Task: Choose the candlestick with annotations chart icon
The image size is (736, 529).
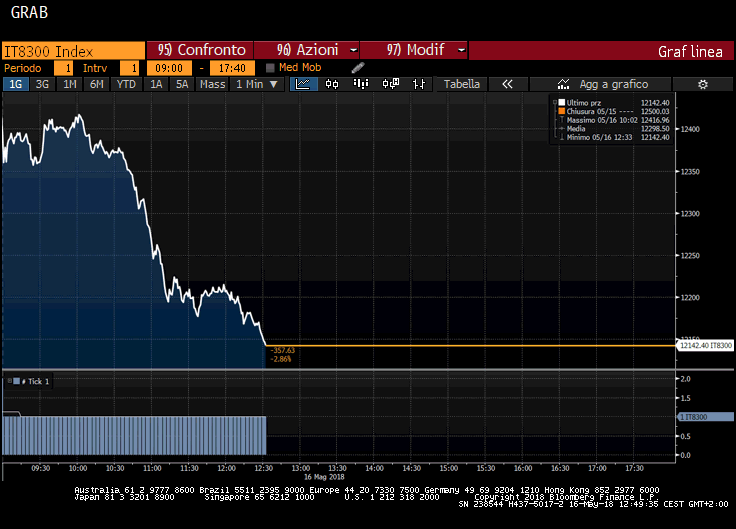Action: tap(391, 84)
